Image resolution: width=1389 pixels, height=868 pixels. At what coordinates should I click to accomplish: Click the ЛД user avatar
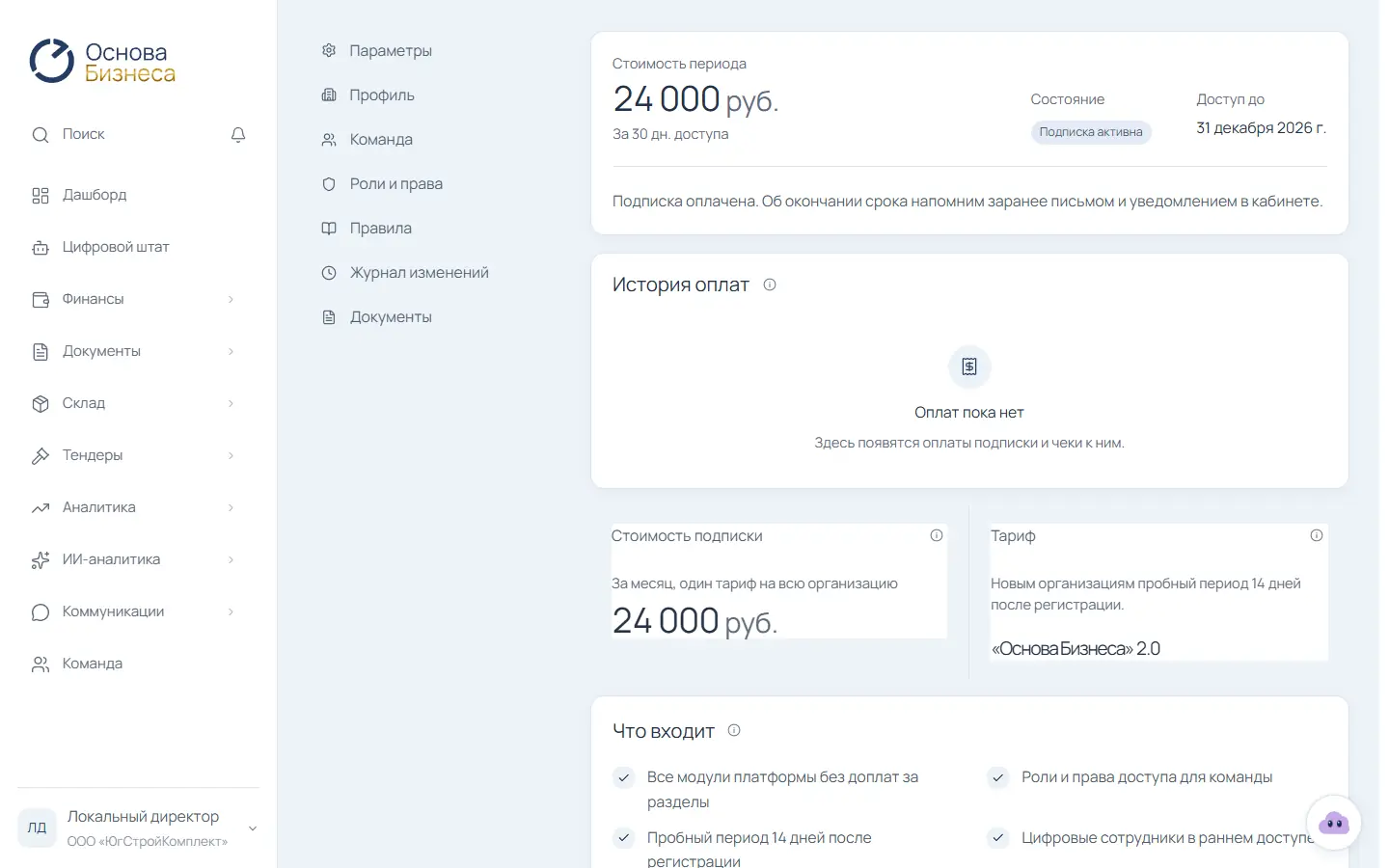coord(37,827)
